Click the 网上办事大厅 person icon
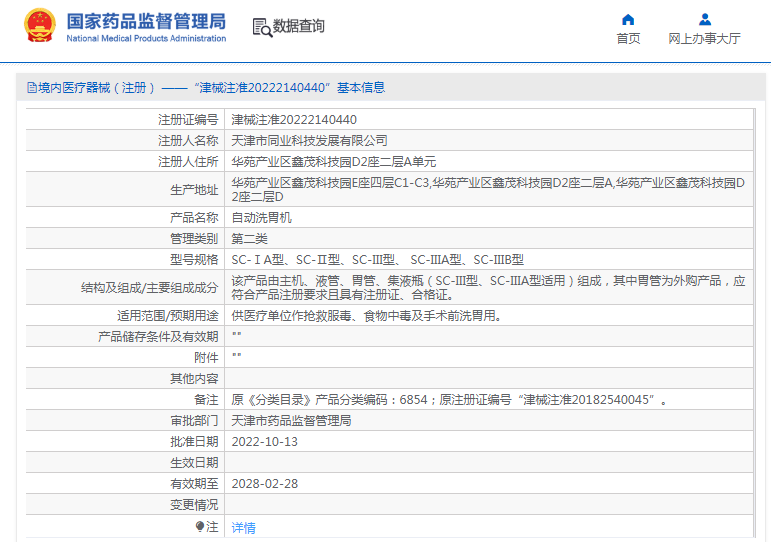The width and height of the screenshot is (771, 542). [x=704, y=19]
